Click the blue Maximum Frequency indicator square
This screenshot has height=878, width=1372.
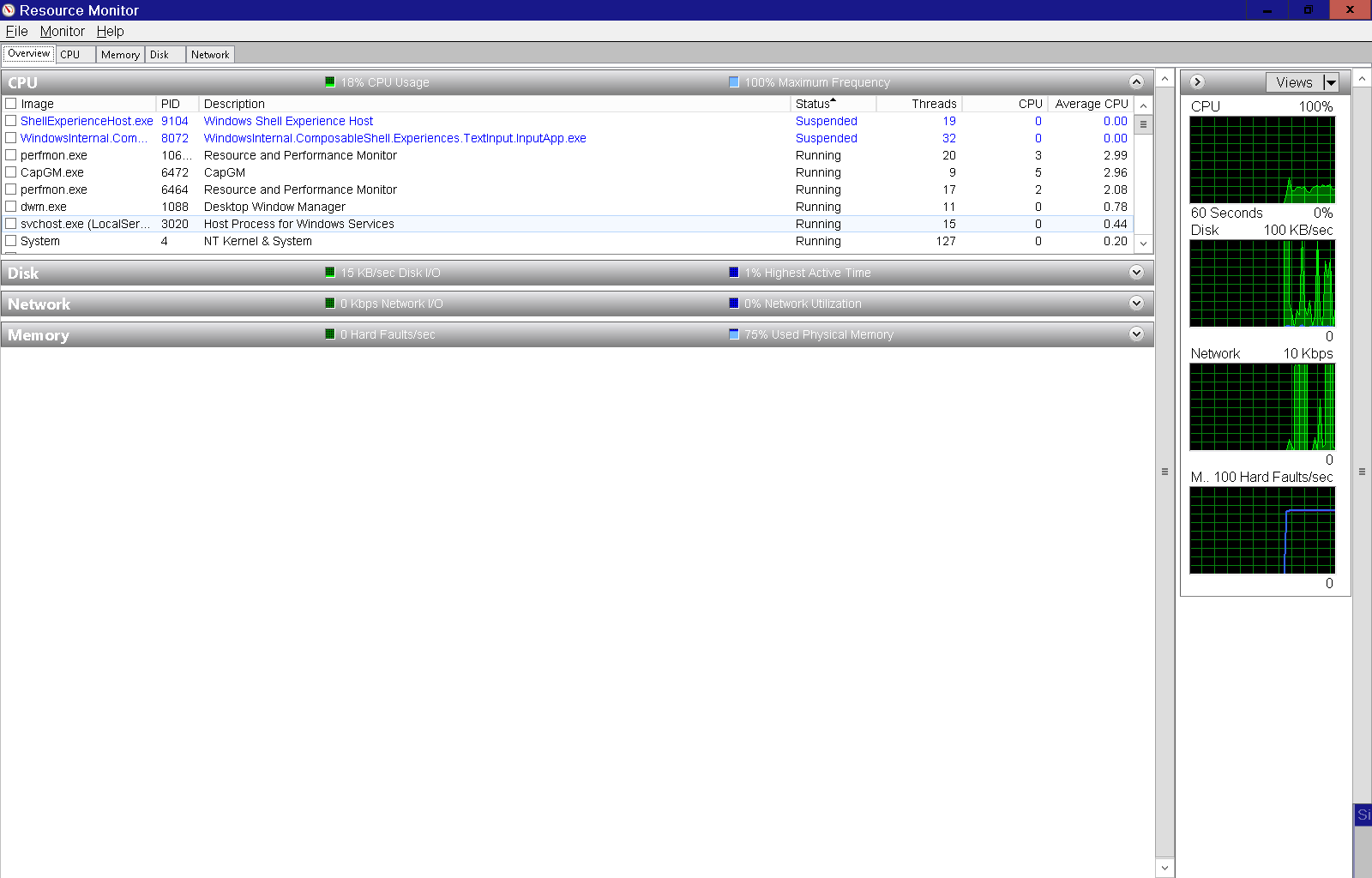(734, 82)
